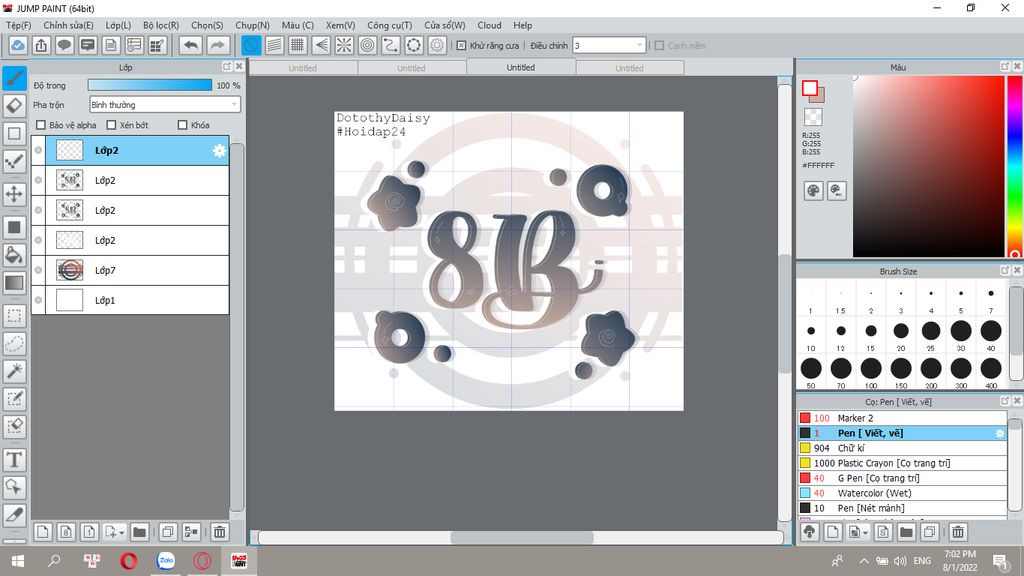Screen dimensions: 1024x576
Task: Duplicate layer icon in layer panel
Action: click(167, 532)
